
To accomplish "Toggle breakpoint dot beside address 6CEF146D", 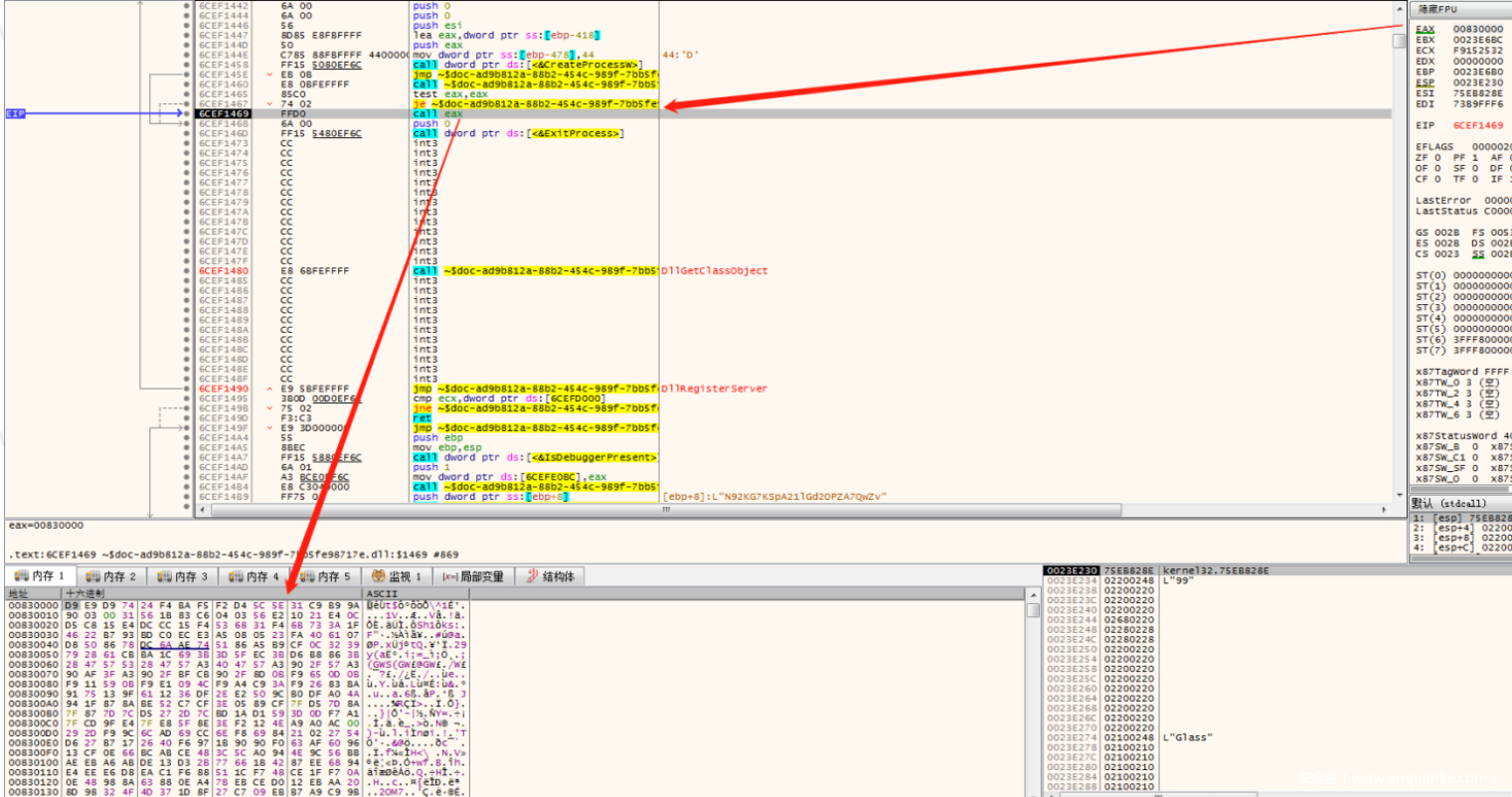I will 187,133.
